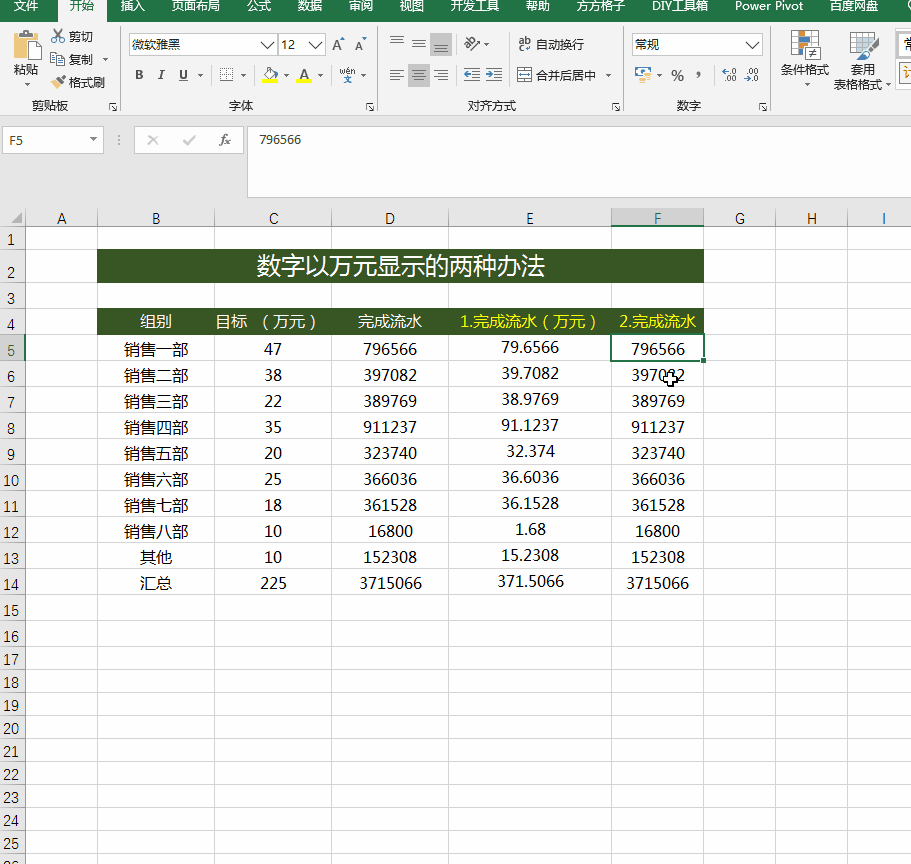This screenshot has height=864, width=911.
Task: Apply the font color A icon
Action: click(x=304, y=75)
